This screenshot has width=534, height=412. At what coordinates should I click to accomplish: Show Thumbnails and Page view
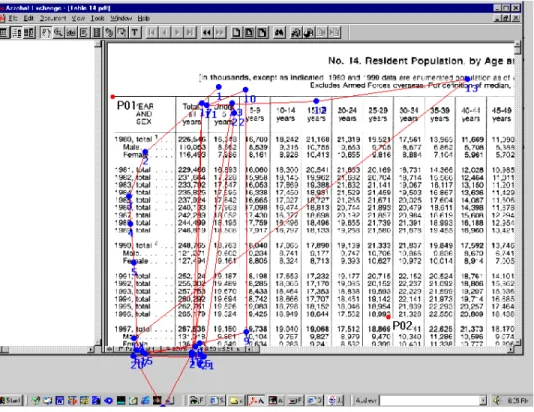(x=29, y=33)
